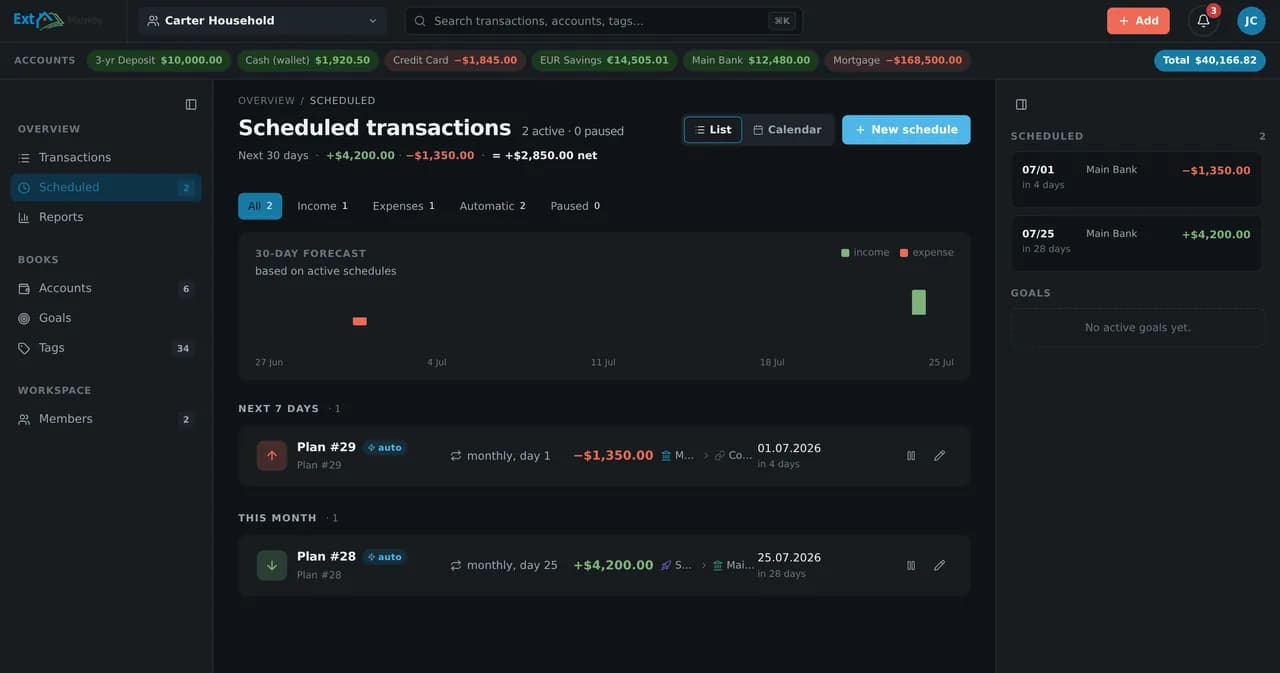
Task: Click the Tags icon in sidebar
Action: [24, 348]
